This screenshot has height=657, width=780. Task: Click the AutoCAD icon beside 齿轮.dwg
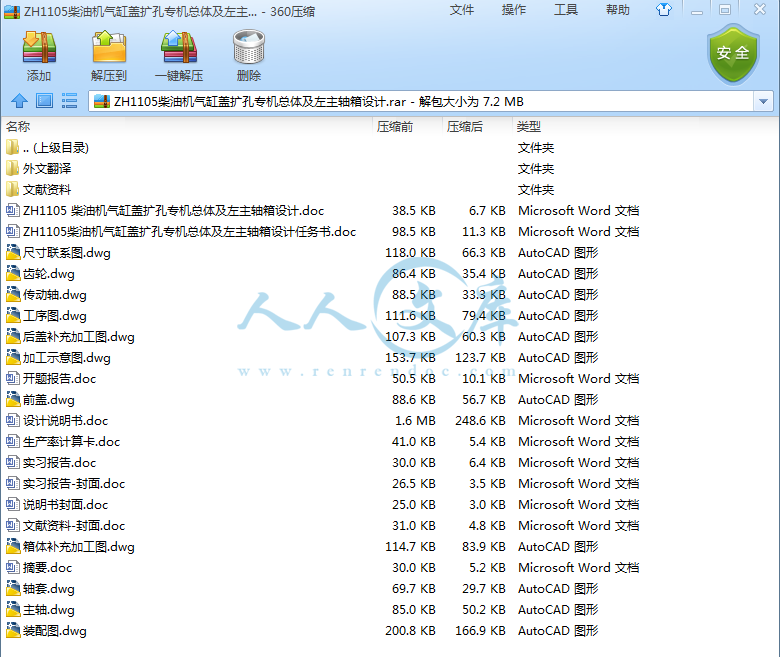click(x=12, y=274)
